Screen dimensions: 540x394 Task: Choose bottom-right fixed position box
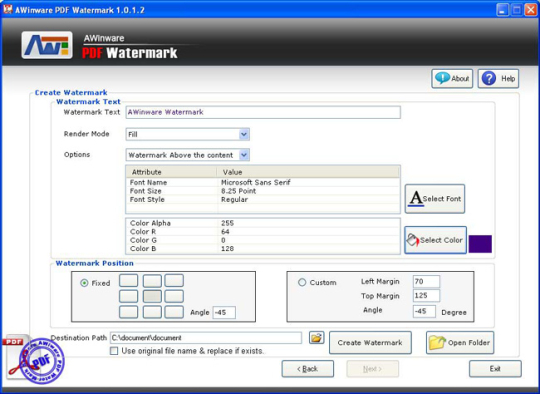[x=174, y=312]
